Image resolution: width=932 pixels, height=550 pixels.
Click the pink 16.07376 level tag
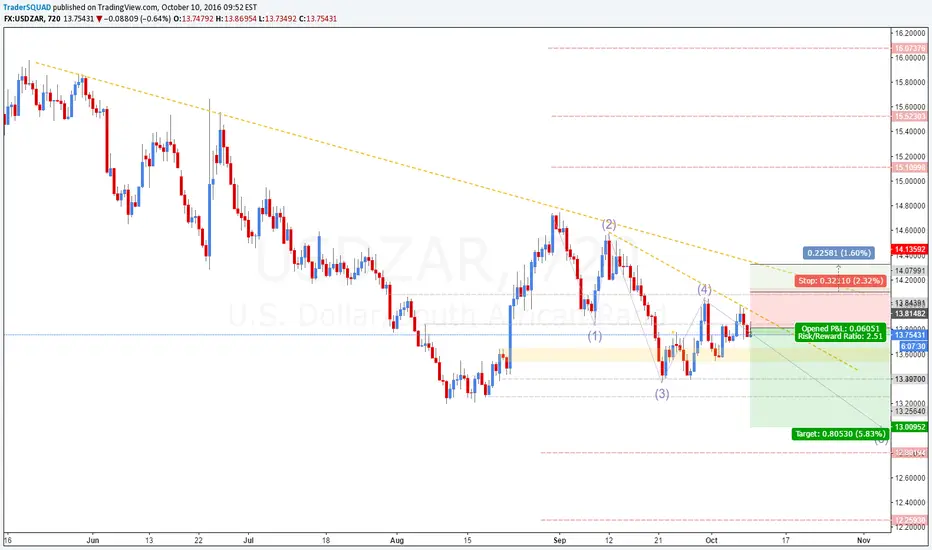pyautogui.click(x=909, y=48)
